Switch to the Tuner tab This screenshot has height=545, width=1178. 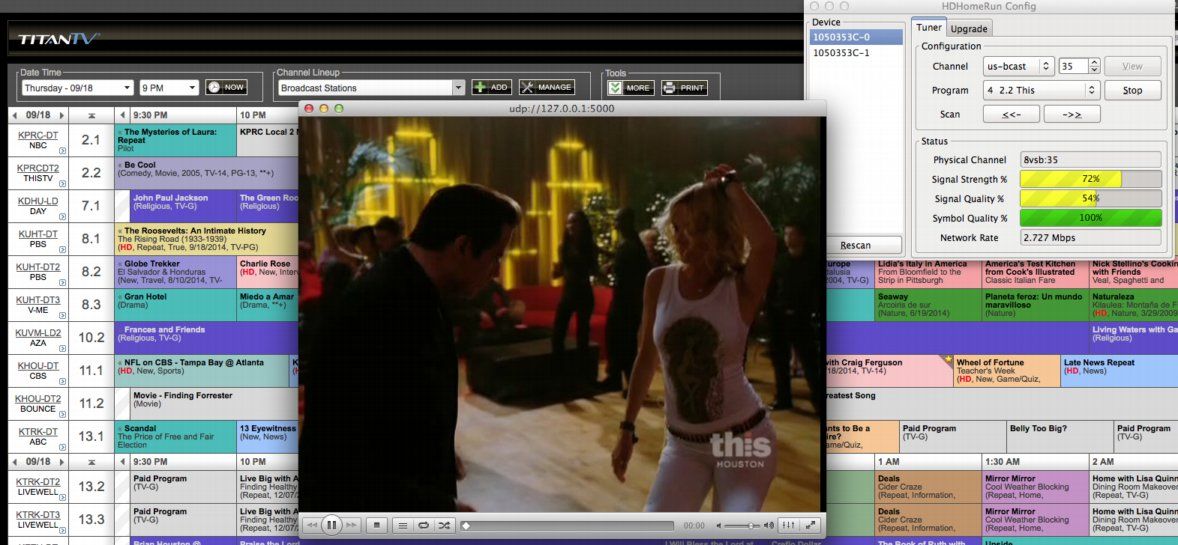click(x=929, y=28)
